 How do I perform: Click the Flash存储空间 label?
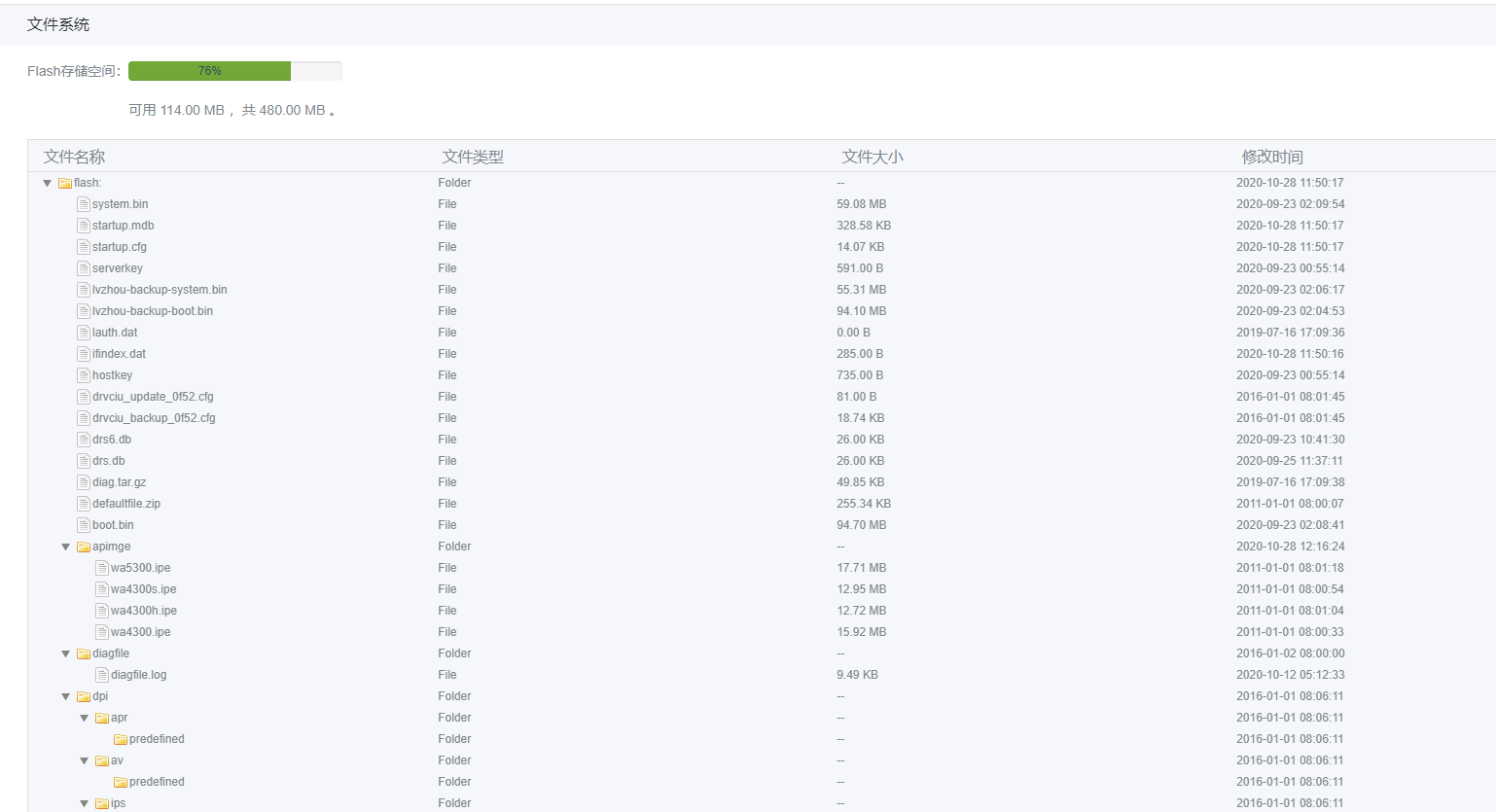coord(74,71)
